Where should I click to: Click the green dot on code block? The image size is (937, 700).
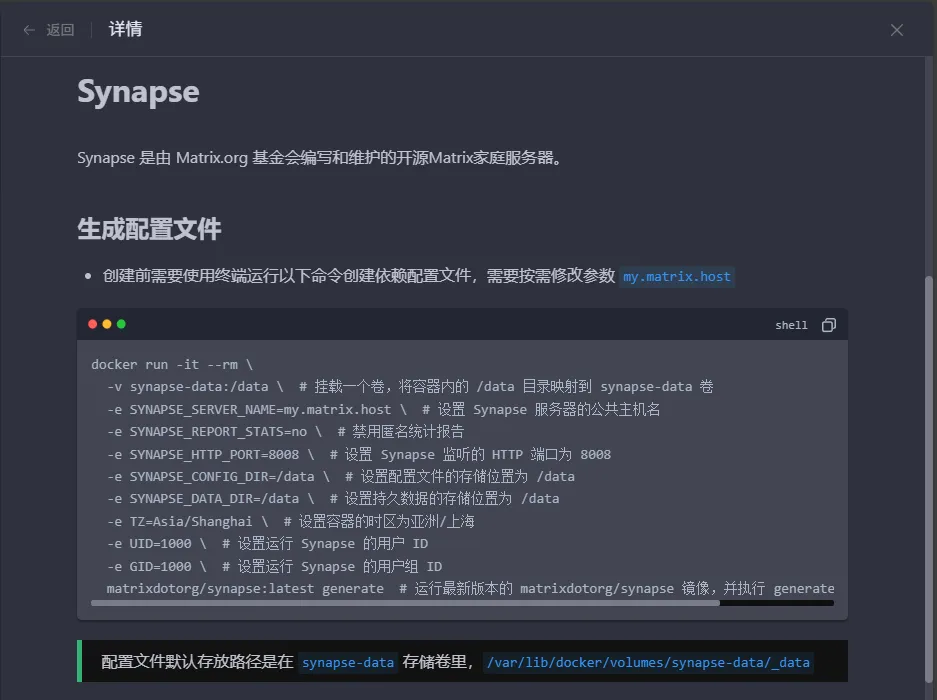121,324
